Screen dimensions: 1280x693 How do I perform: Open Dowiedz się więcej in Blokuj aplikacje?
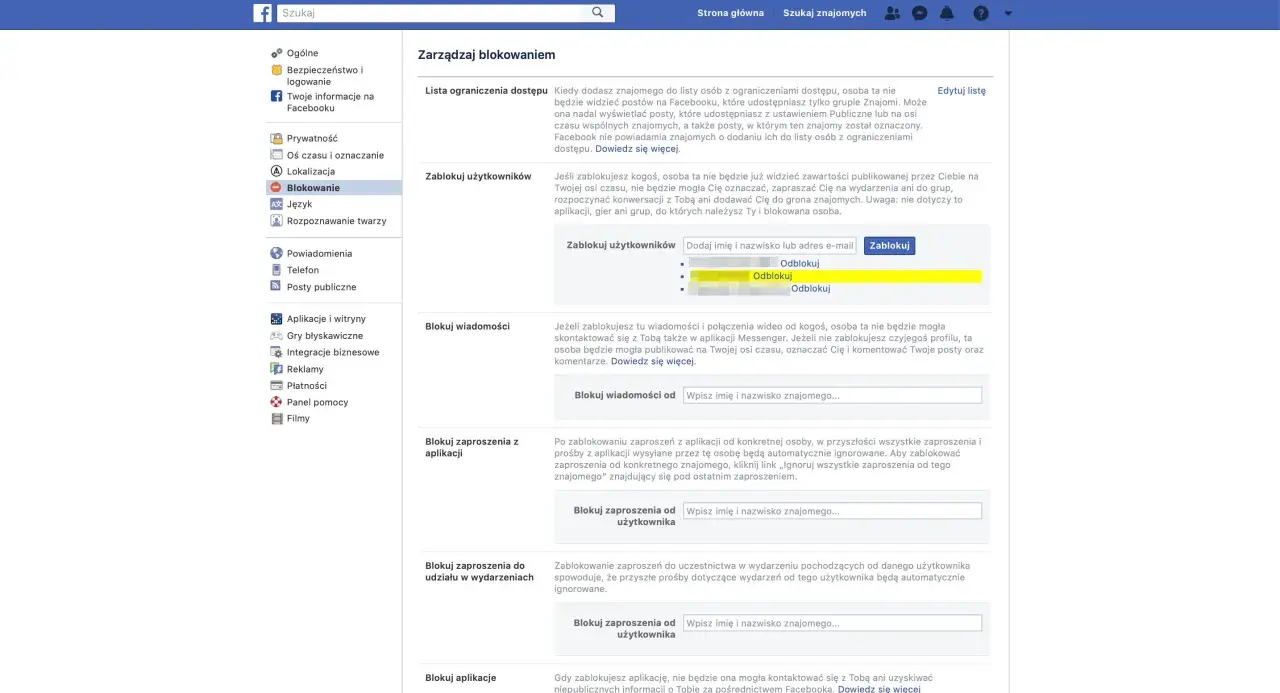[878, 689]
